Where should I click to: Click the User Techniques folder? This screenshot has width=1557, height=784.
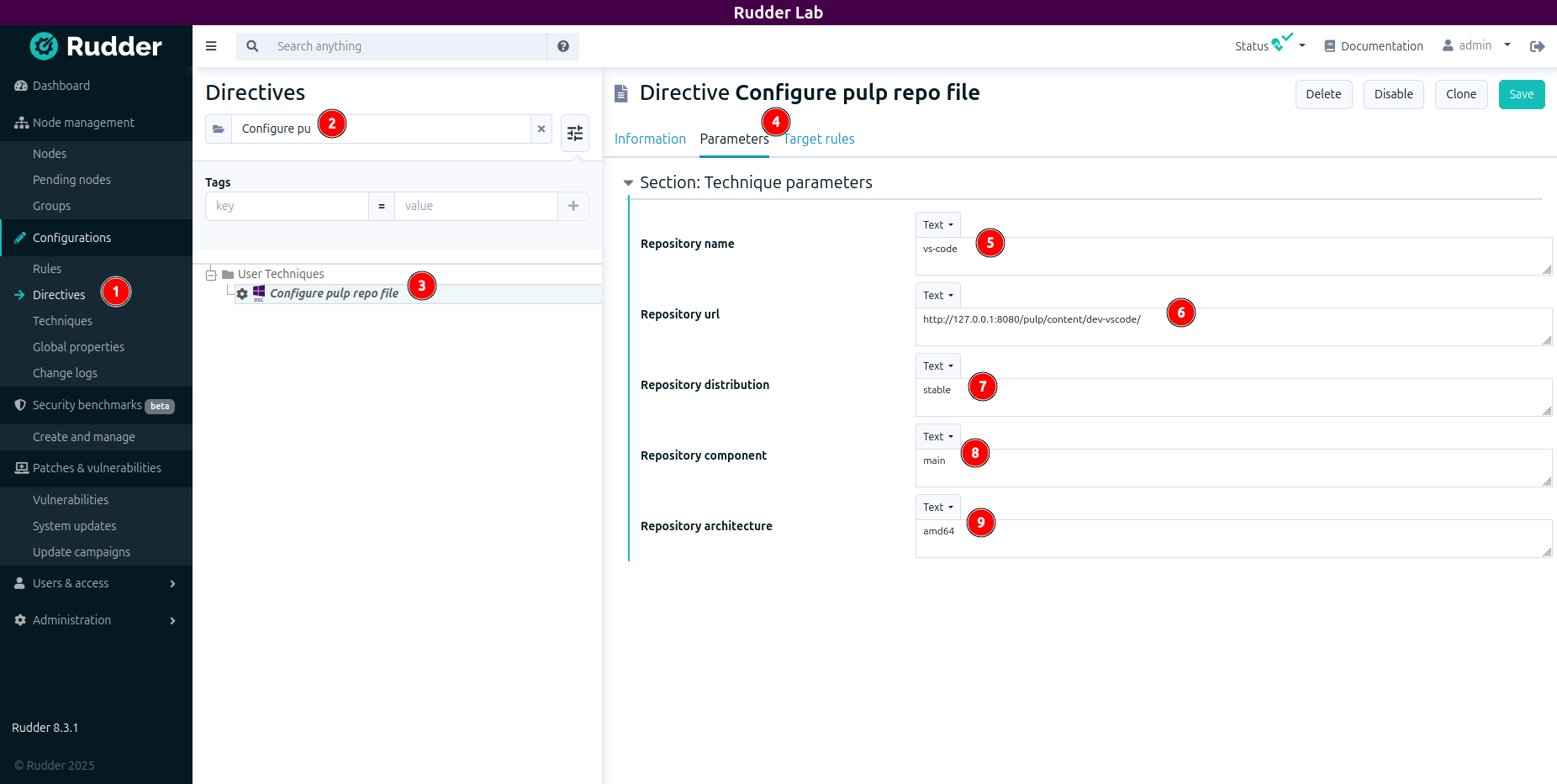[x=273, y=274]
